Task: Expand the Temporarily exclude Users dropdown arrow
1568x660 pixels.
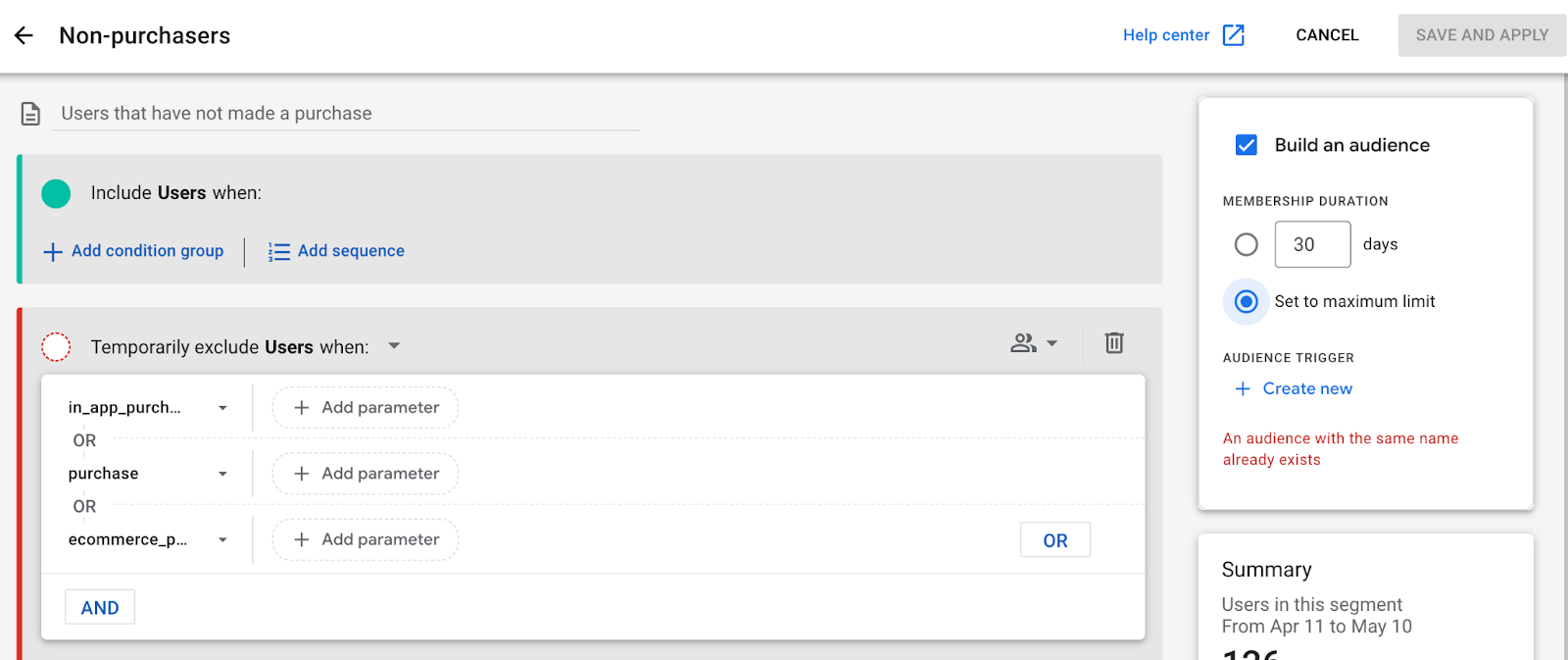Action: click(394, 346)
